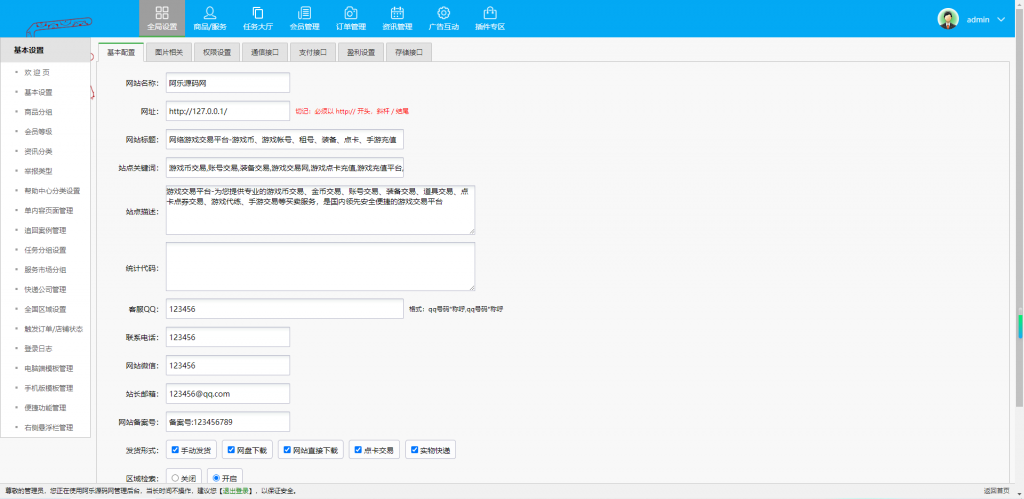Open 订单管理 camera icon section
This screenshot has width=1024, height=499.
tap(351, 18)
